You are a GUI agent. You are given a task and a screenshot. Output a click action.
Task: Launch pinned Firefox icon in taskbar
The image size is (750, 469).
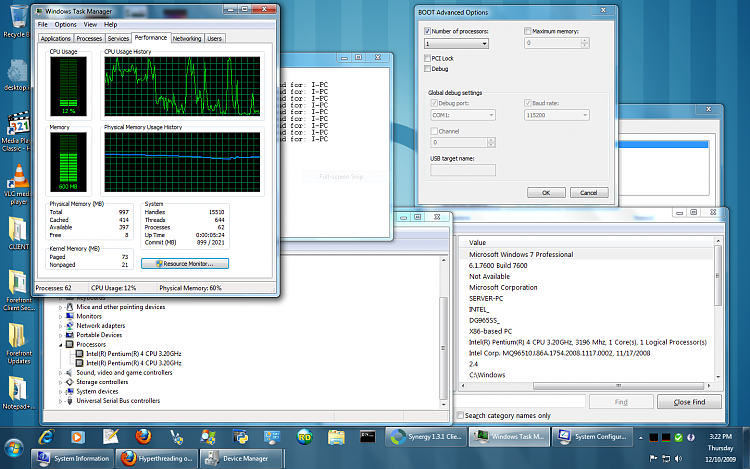point(143,436)
